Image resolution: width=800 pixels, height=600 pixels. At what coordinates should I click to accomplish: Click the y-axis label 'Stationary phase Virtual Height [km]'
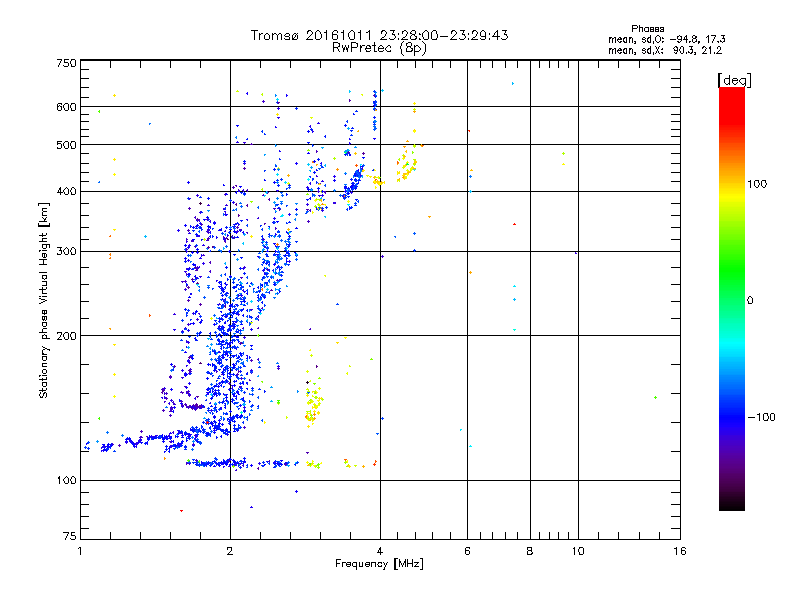(x=43, y=300)
